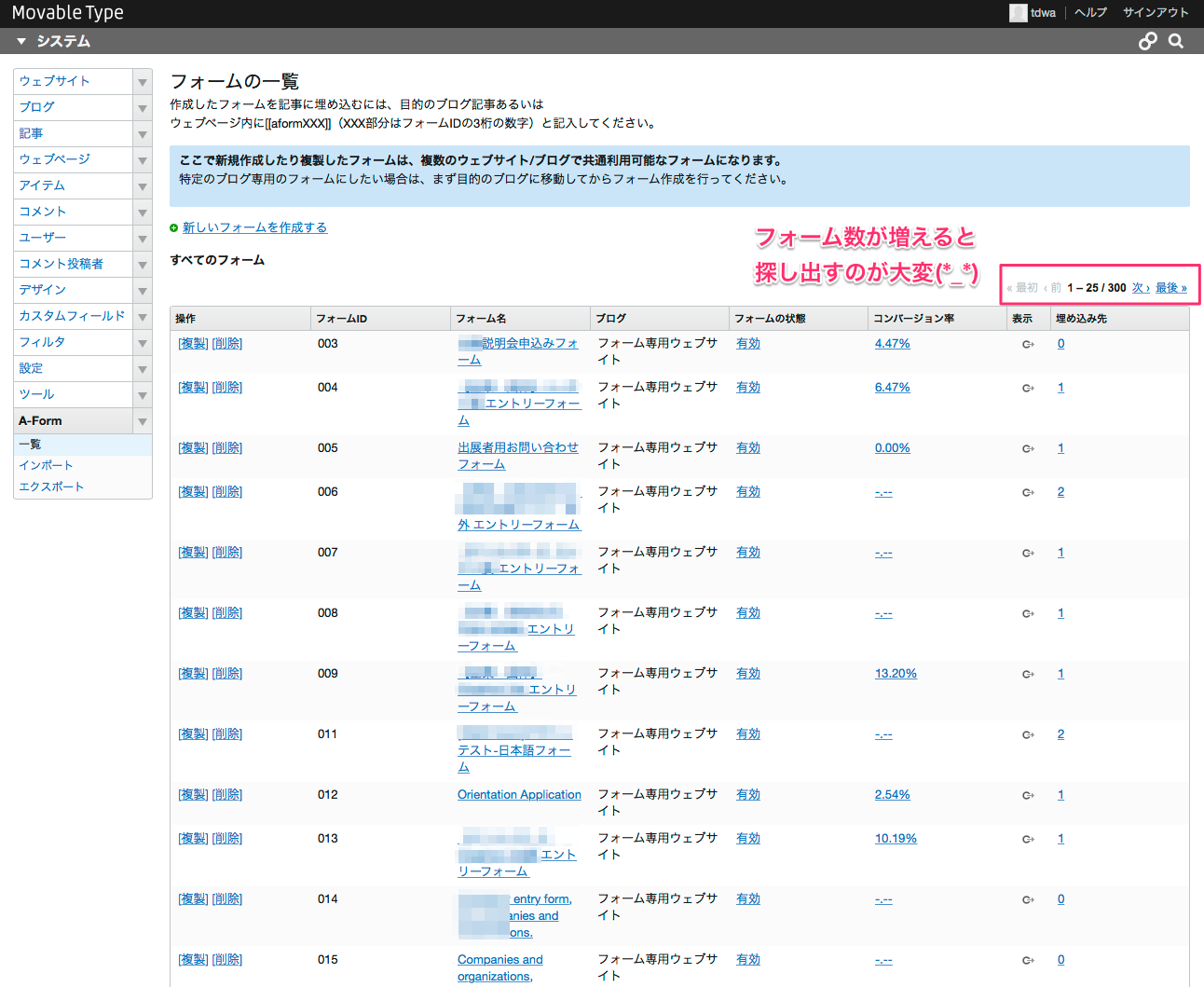Image resolution: width=1204 pixels, height=987 pixels.
Task: Open the Orientation Application form
Action: 519,795
